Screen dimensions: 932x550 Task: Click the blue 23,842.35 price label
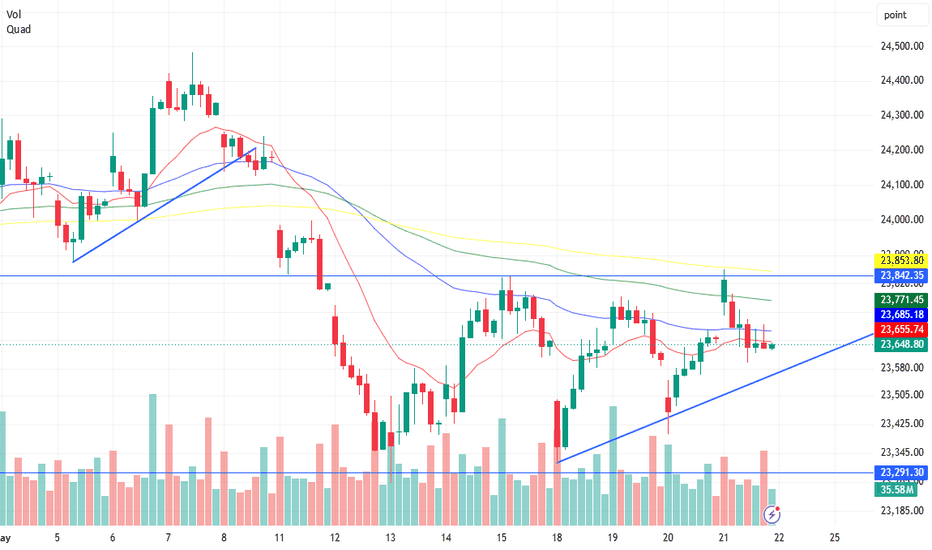pos(901,275)
